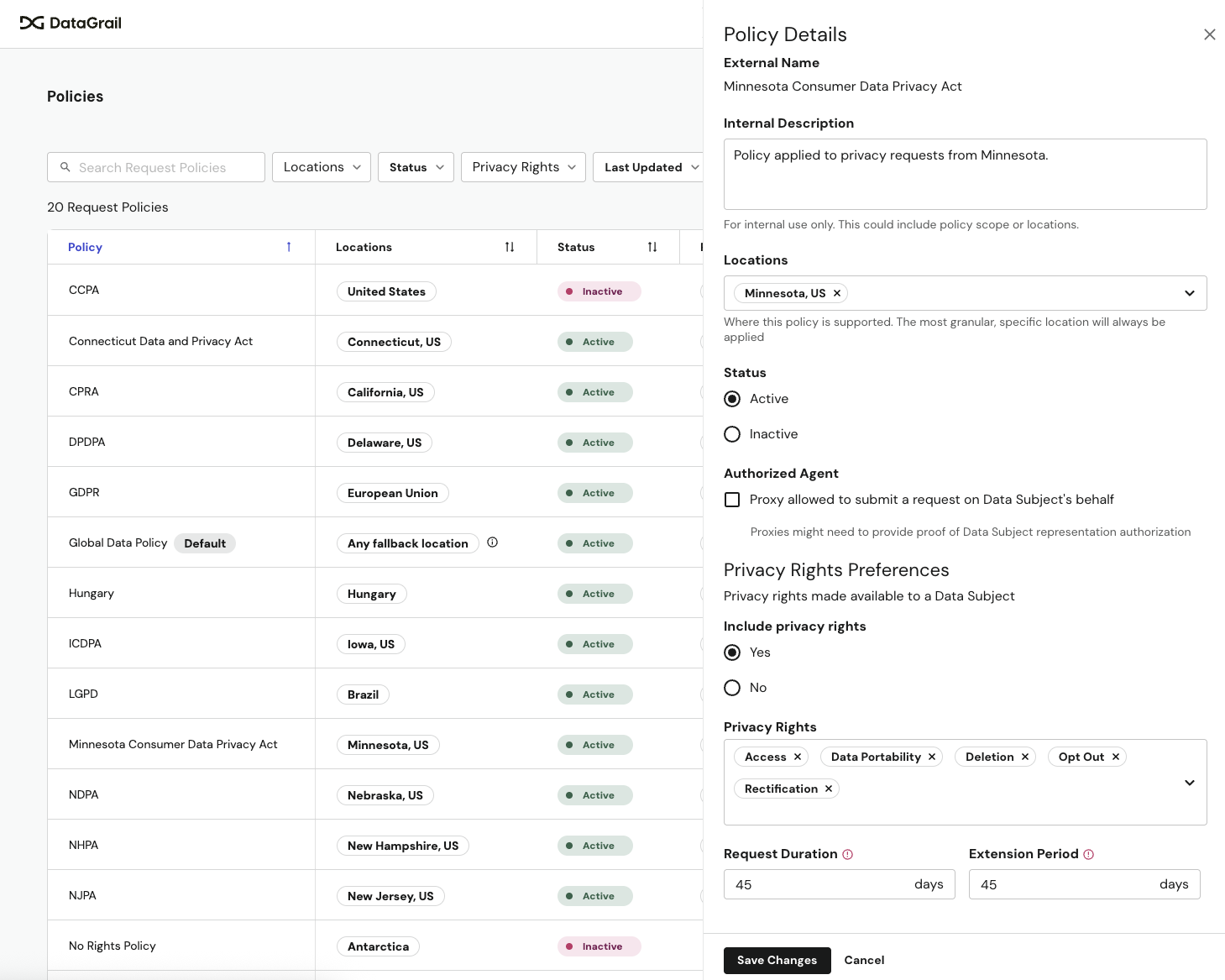Click the sort icon on the Status column
This screenshot has height=980, width=1225.
point(652,247)
